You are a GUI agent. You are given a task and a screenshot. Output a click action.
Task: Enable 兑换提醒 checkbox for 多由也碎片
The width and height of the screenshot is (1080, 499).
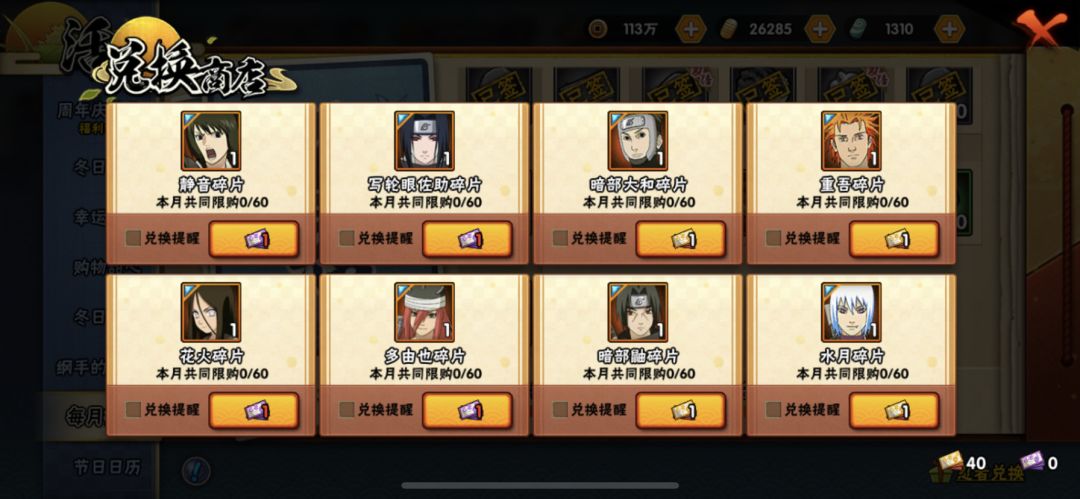[347, 410]
